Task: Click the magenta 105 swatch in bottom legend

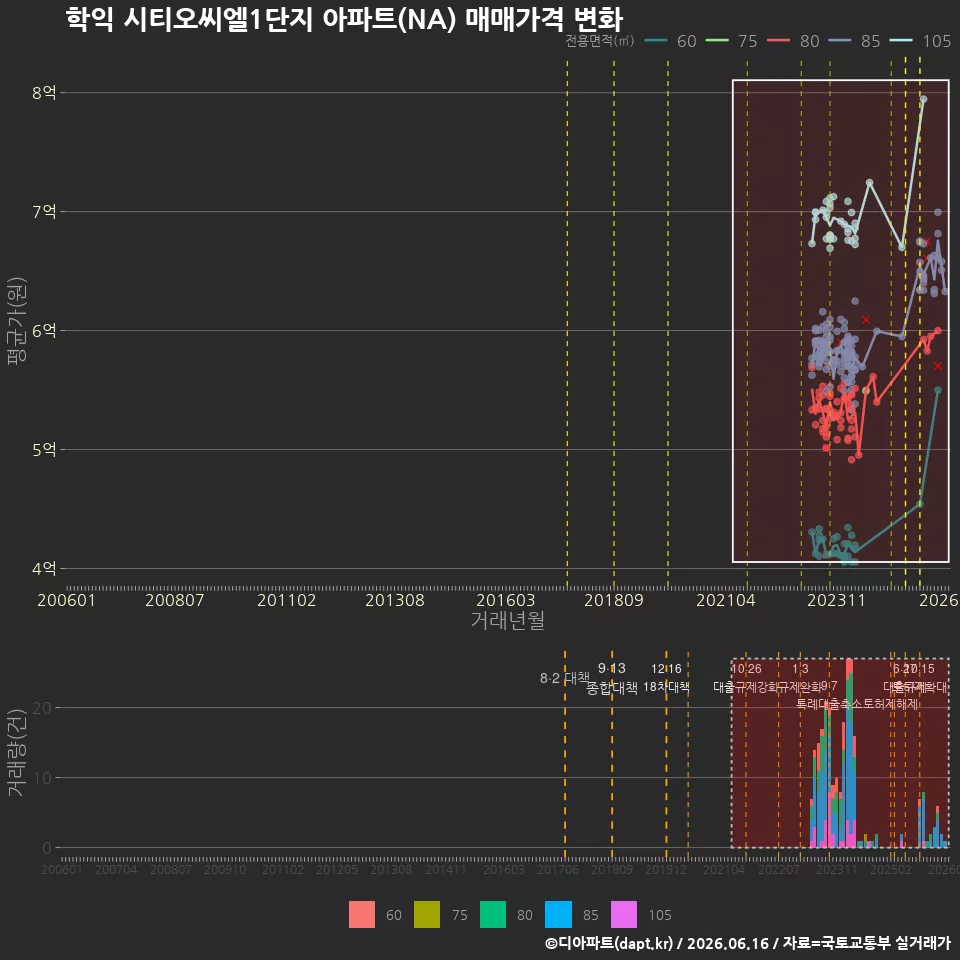Action: [x=624, y=915]
